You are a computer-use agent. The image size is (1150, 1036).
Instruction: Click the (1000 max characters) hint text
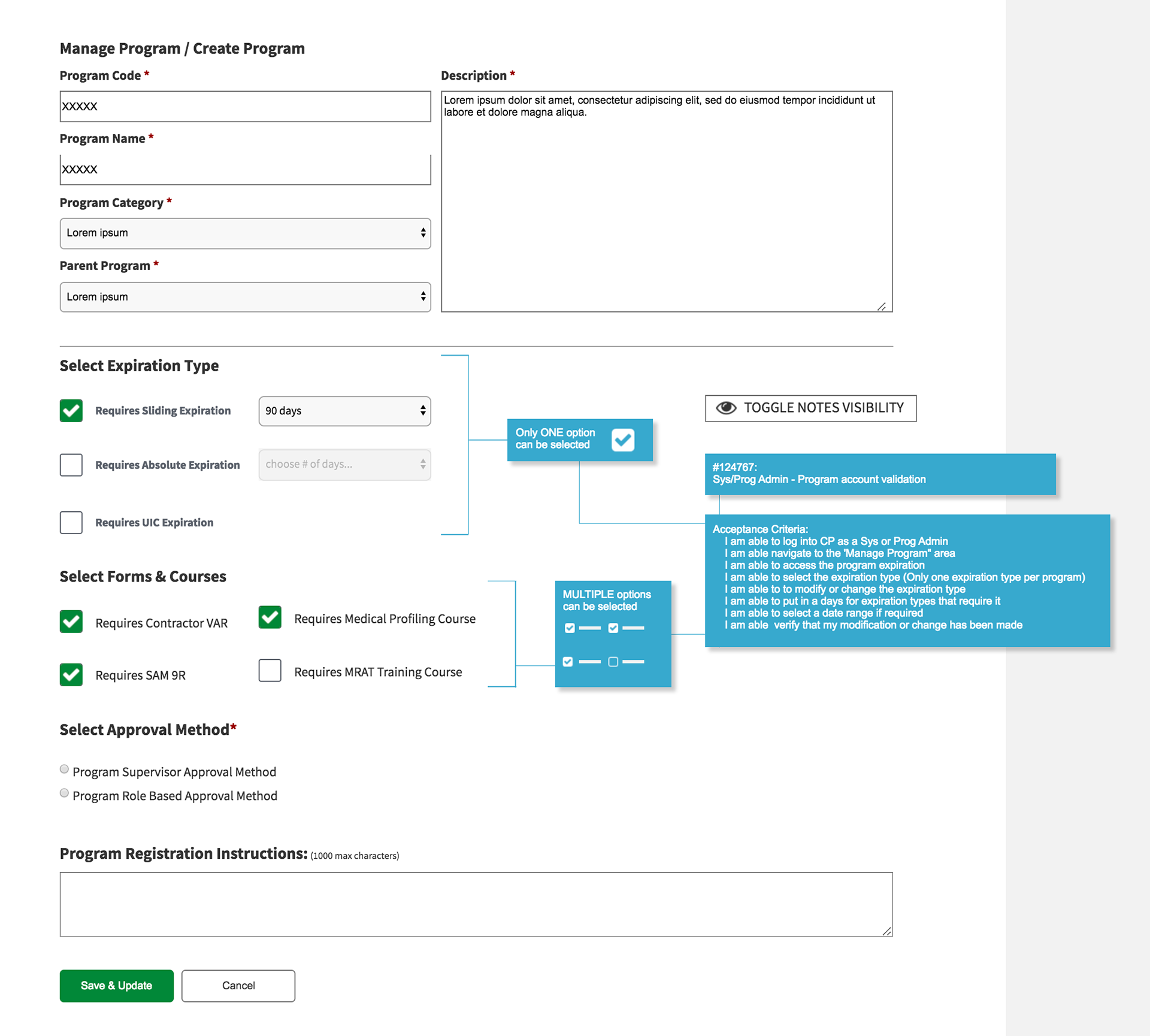pyautogui.click(x=355, y=856)
